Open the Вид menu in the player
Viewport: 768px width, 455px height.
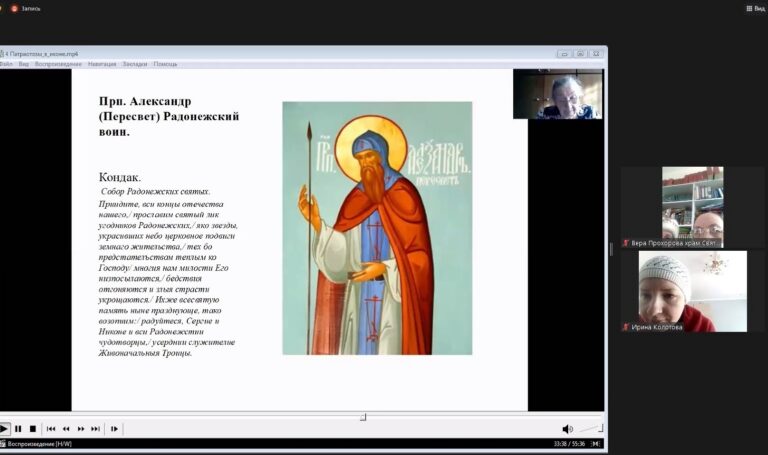tap(24, 64)
